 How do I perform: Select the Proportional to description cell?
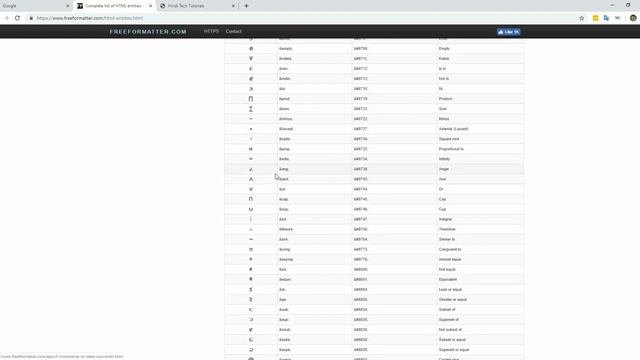click(x=480, y=149)
